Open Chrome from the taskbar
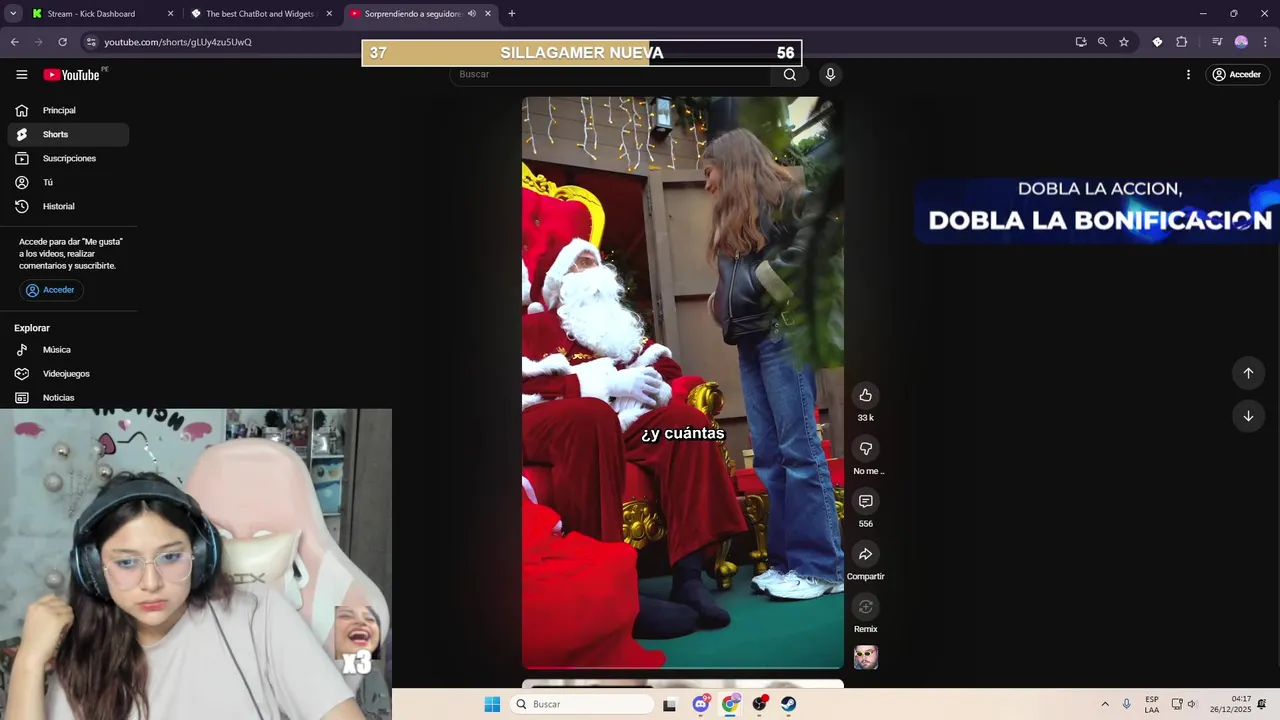Screen dimensions: 1280x720 tap(730, 704)
